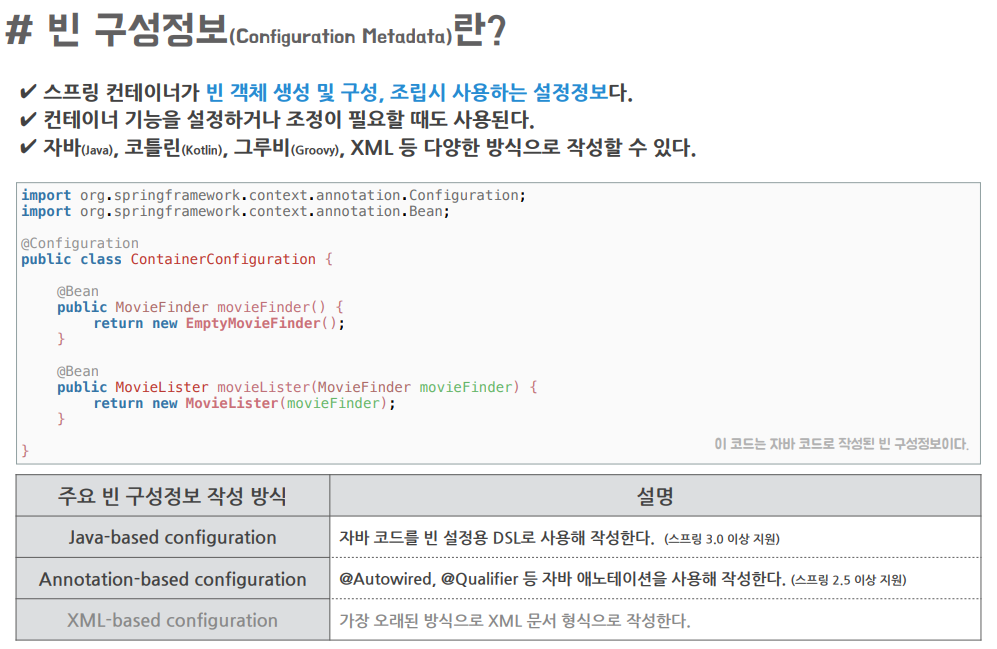Click the '@Bean' annotation above movieLister
This screenshot has width=997, height=649.
click(x=78, y=371)
